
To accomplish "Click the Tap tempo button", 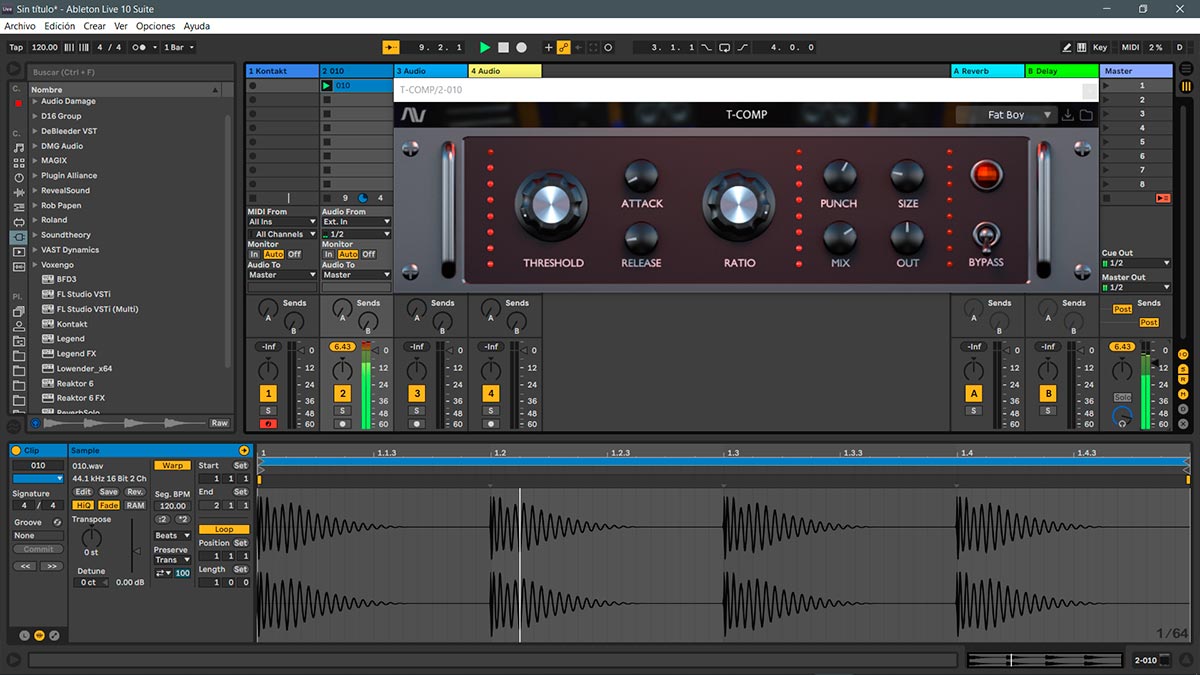I will point(16,47).
